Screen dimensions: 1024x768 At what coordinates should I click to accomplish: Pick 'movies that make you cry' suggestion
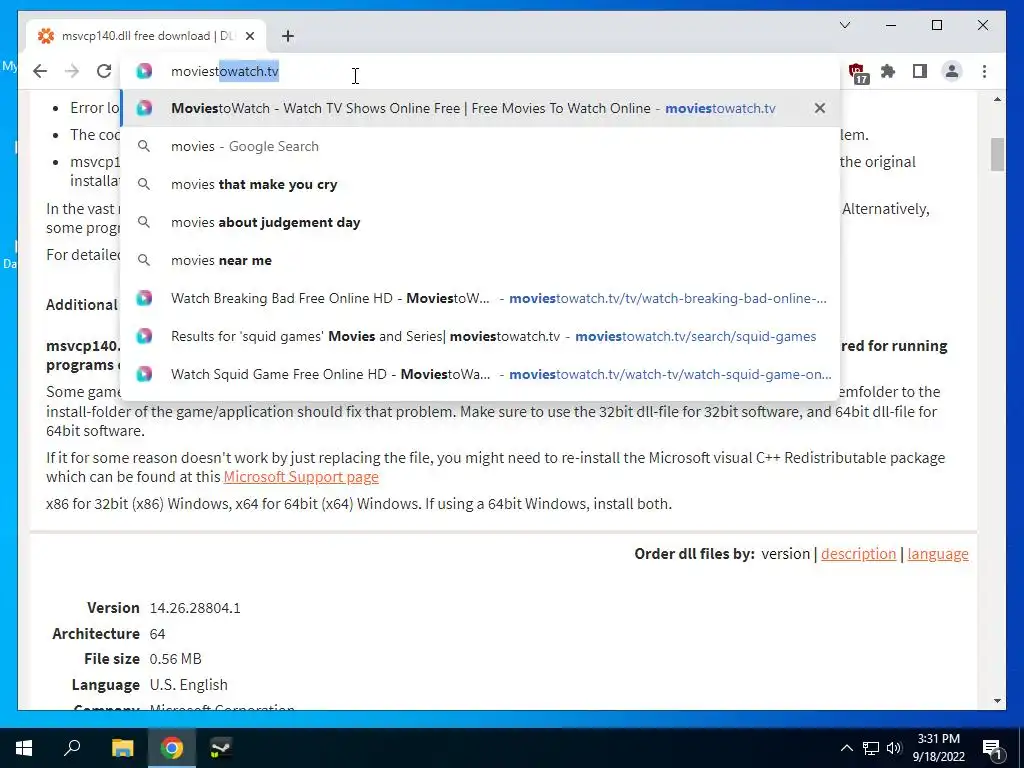(480, 184)
